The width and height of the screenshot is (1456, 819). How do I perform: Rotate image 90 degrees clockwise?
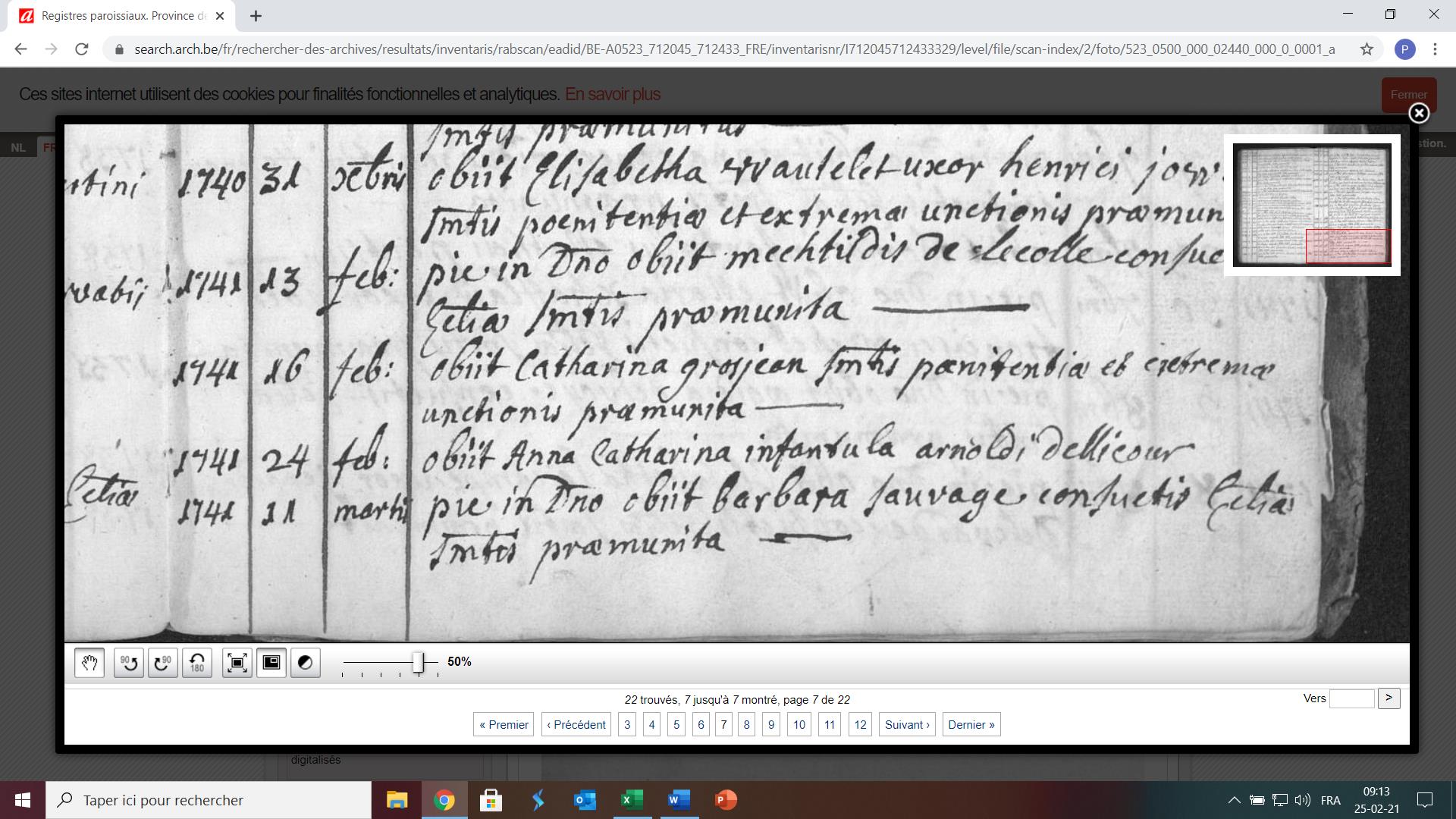click(x=163, y=663)
